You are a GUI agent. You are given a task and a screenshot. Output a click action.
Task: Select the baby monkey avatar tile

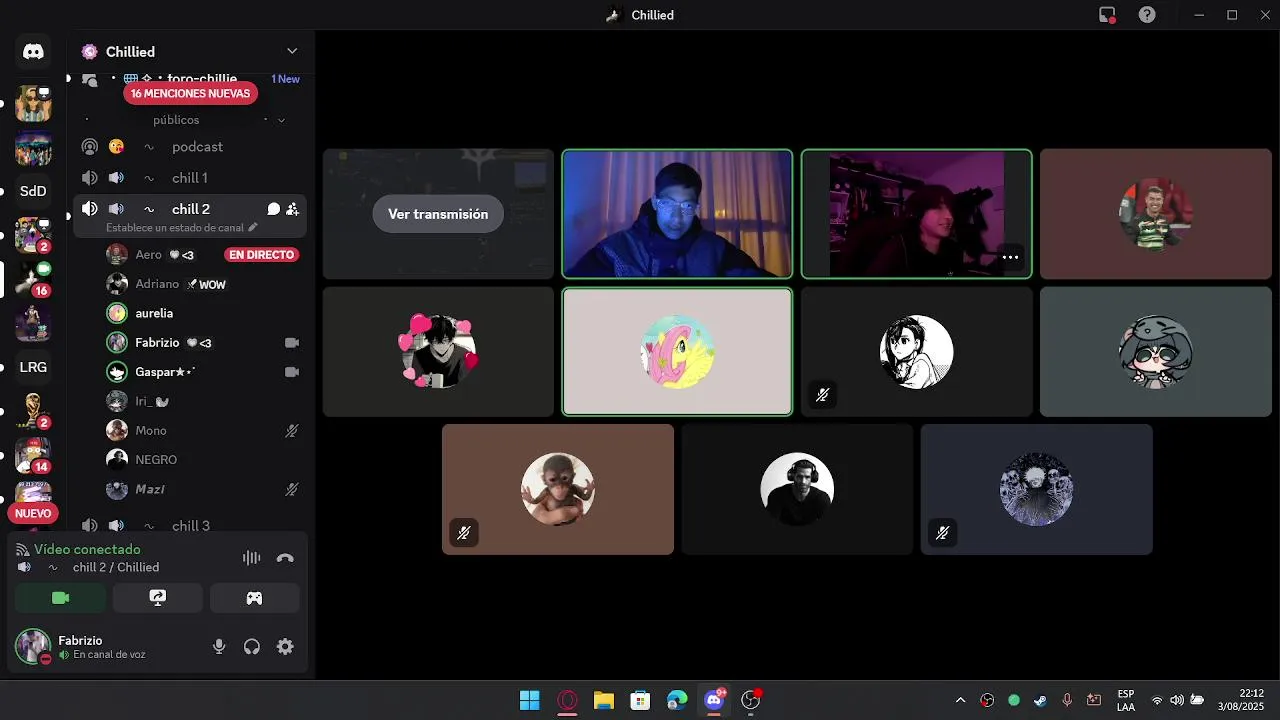558,489
